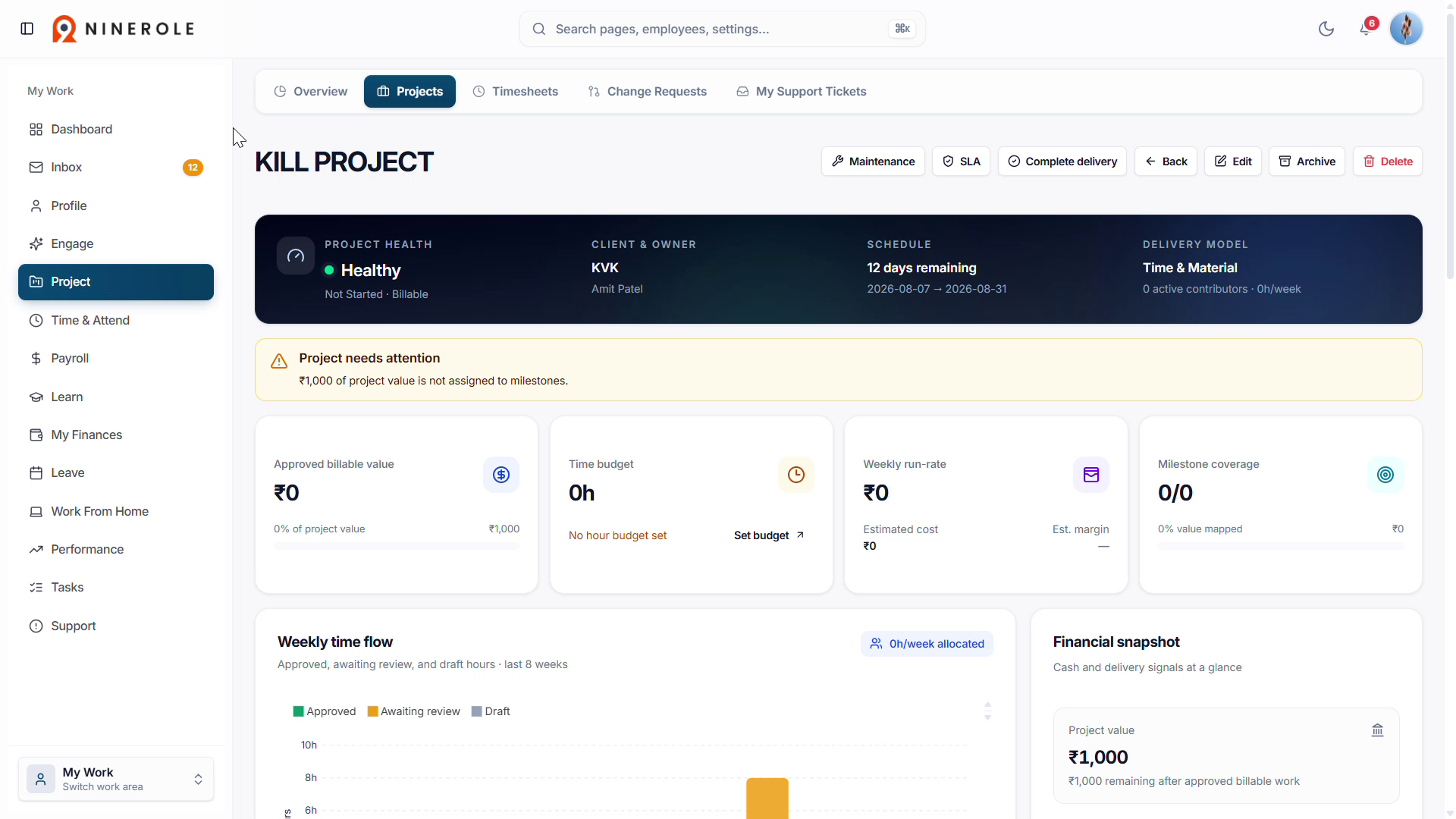Select Time & Attend sidebar item
The width and height of the screenshot is (1456, 819).
coord(116,320)
